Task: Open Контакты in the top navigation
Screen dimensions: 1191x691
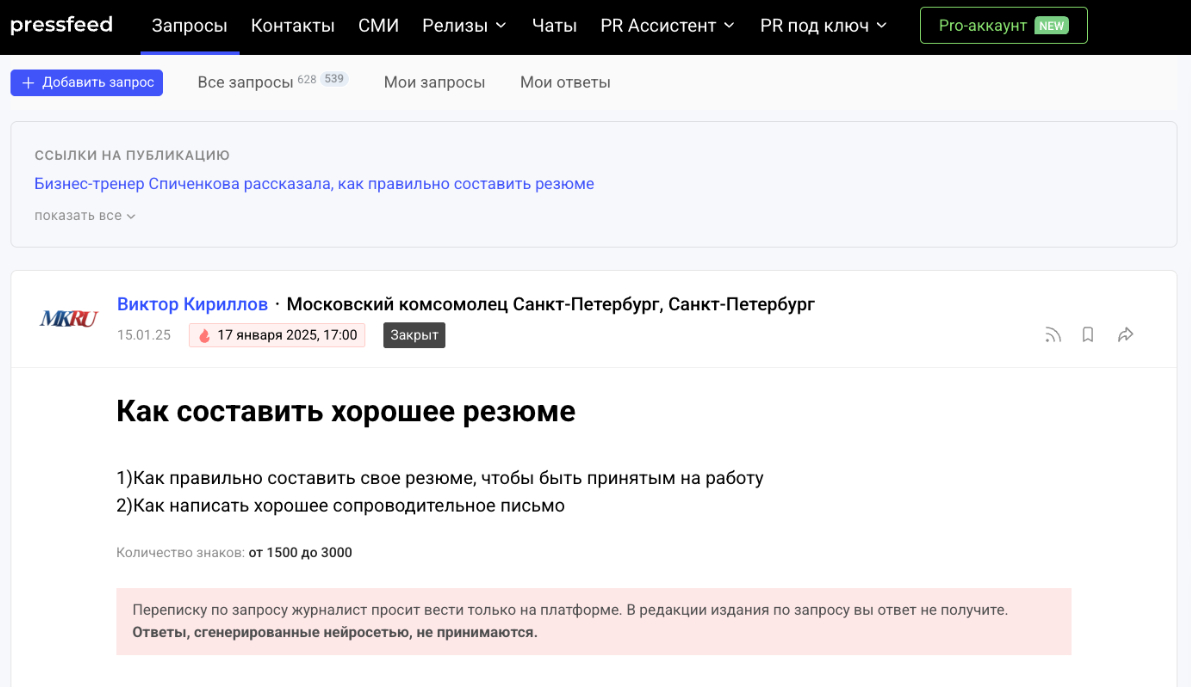Action: 292,26
